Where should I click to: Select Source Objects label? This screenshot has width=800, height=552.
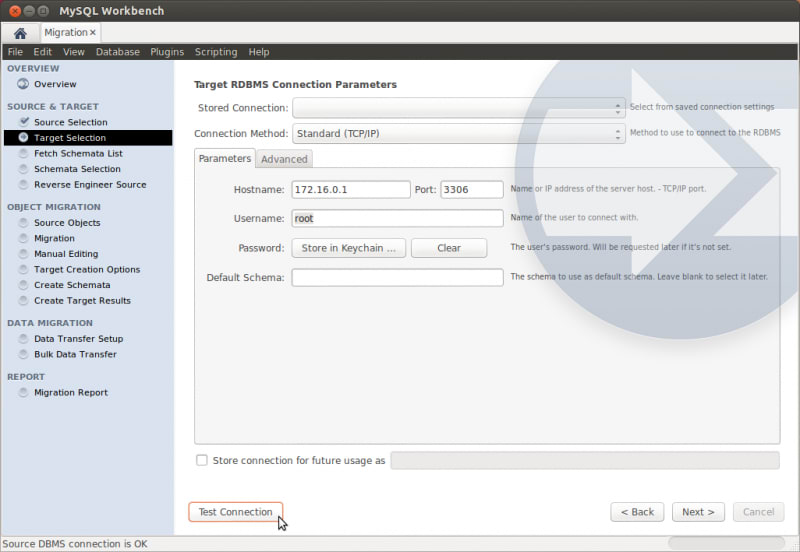click(x=67, y=223)
